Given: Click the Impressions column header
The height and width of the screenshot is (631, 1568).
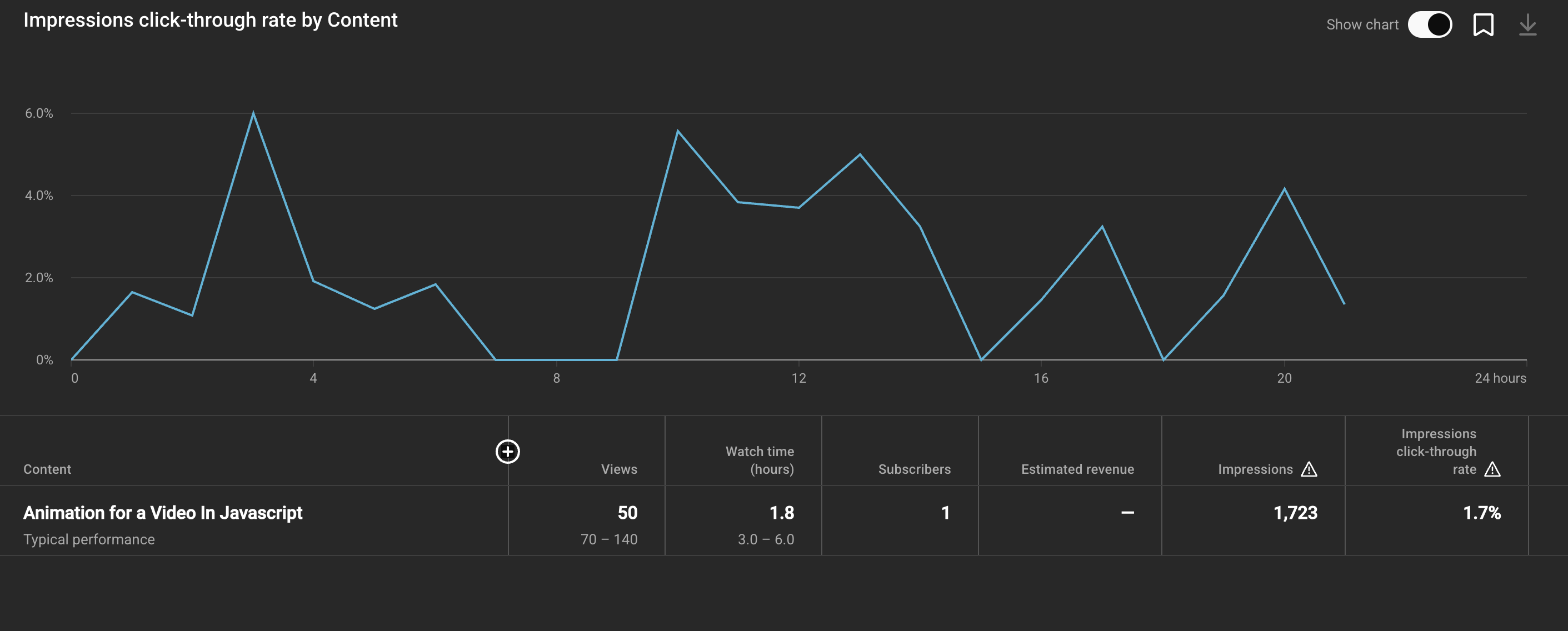Looking at the screenshot, I should click(x=1255, y=469).
